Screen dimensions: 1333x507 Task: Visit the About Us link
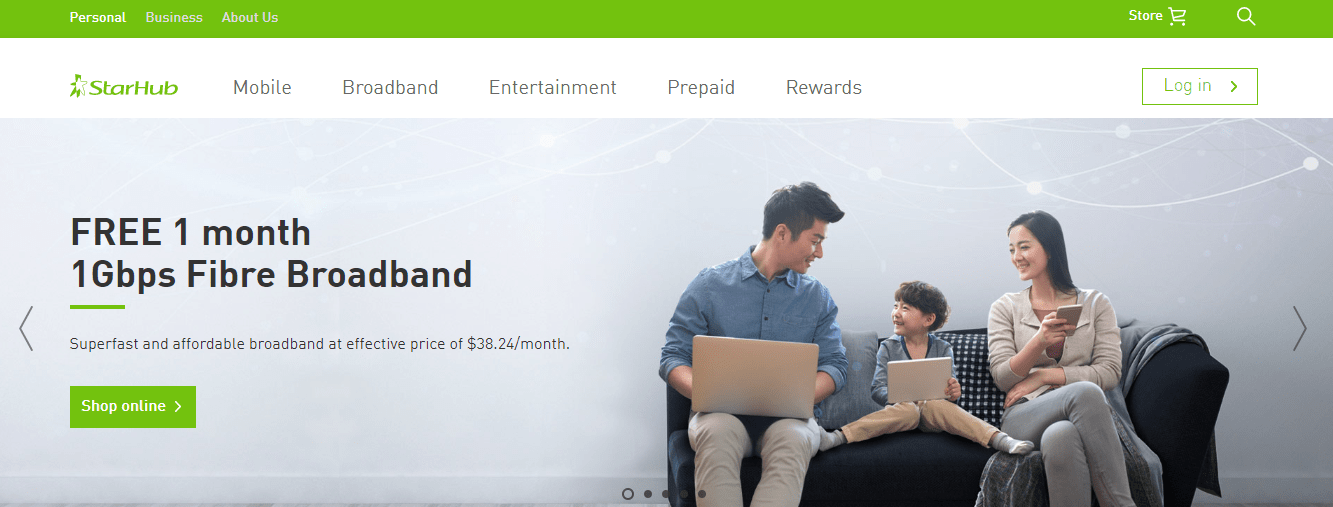250,17
